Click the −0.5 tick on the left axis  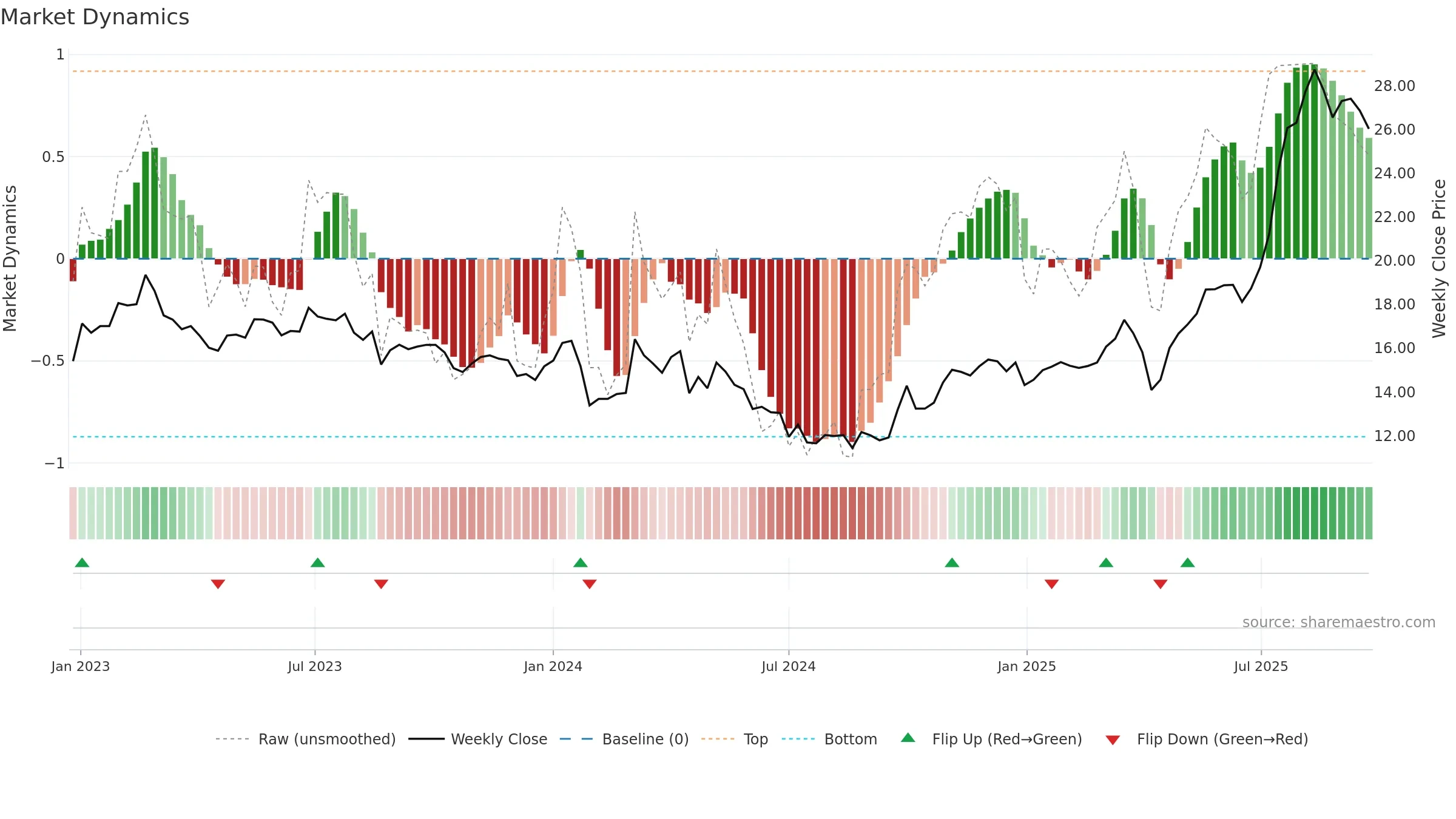click(x=48, y=361)
